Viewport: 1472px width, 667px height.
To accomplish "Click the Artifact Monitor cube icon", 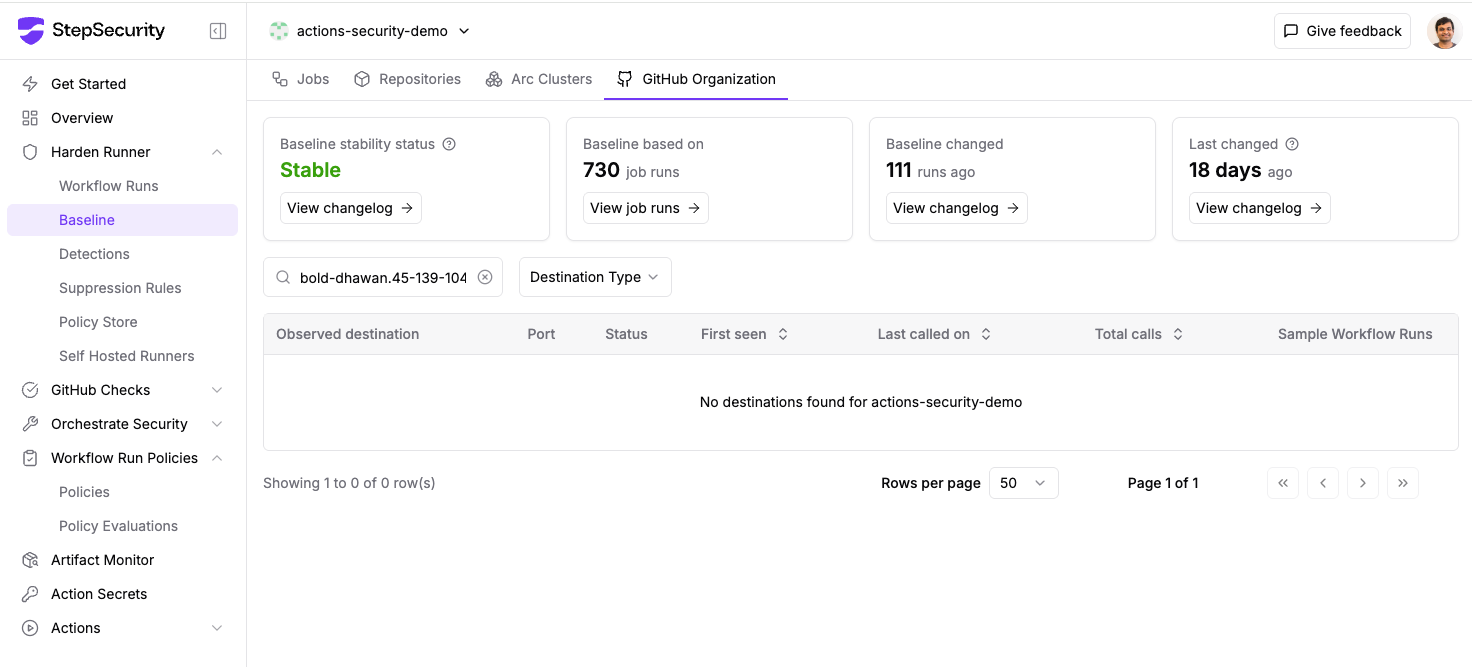I will tap(30, 560).
